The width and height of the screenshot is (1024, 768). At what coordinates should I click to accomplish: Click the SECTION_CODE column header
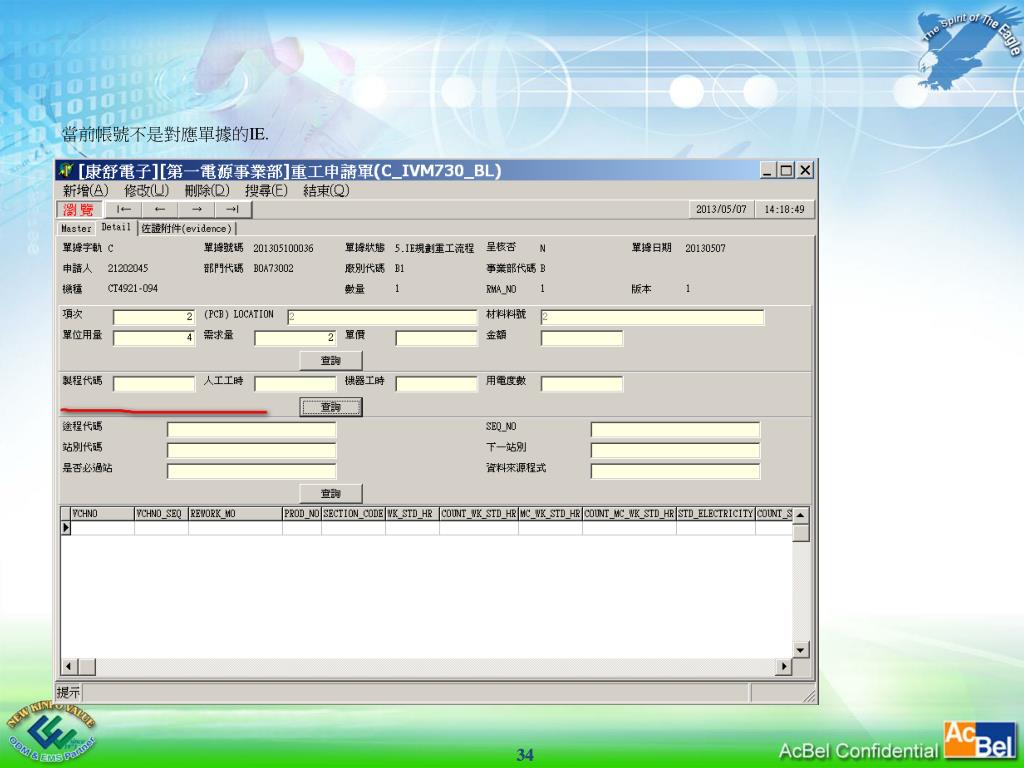pyautogui.click(x=353, y=514)
